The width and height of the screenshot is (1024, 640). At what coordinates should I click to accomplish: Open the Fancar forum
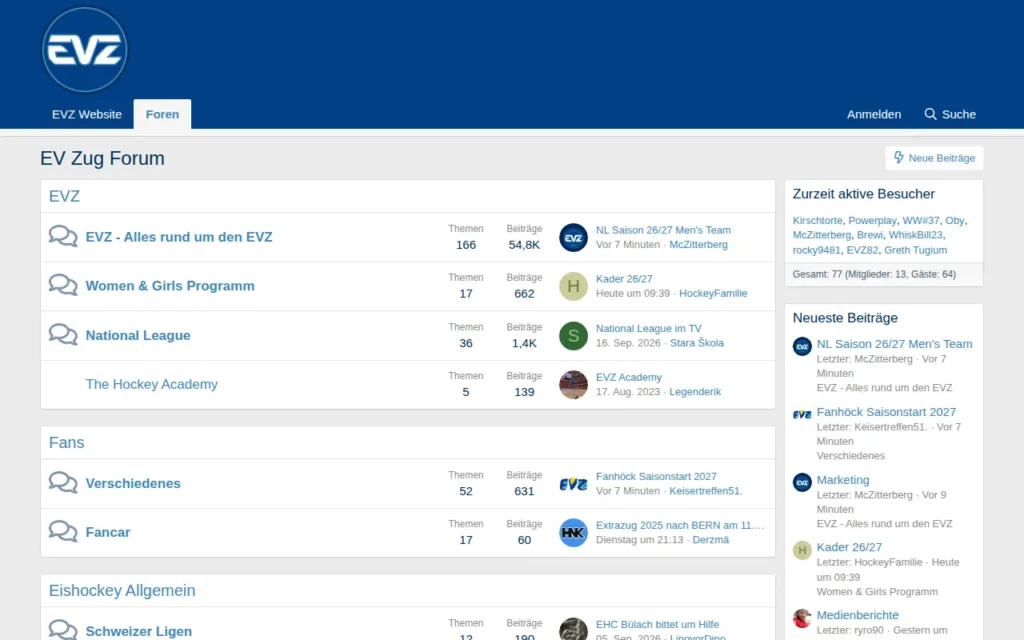(x=108, y=532)
